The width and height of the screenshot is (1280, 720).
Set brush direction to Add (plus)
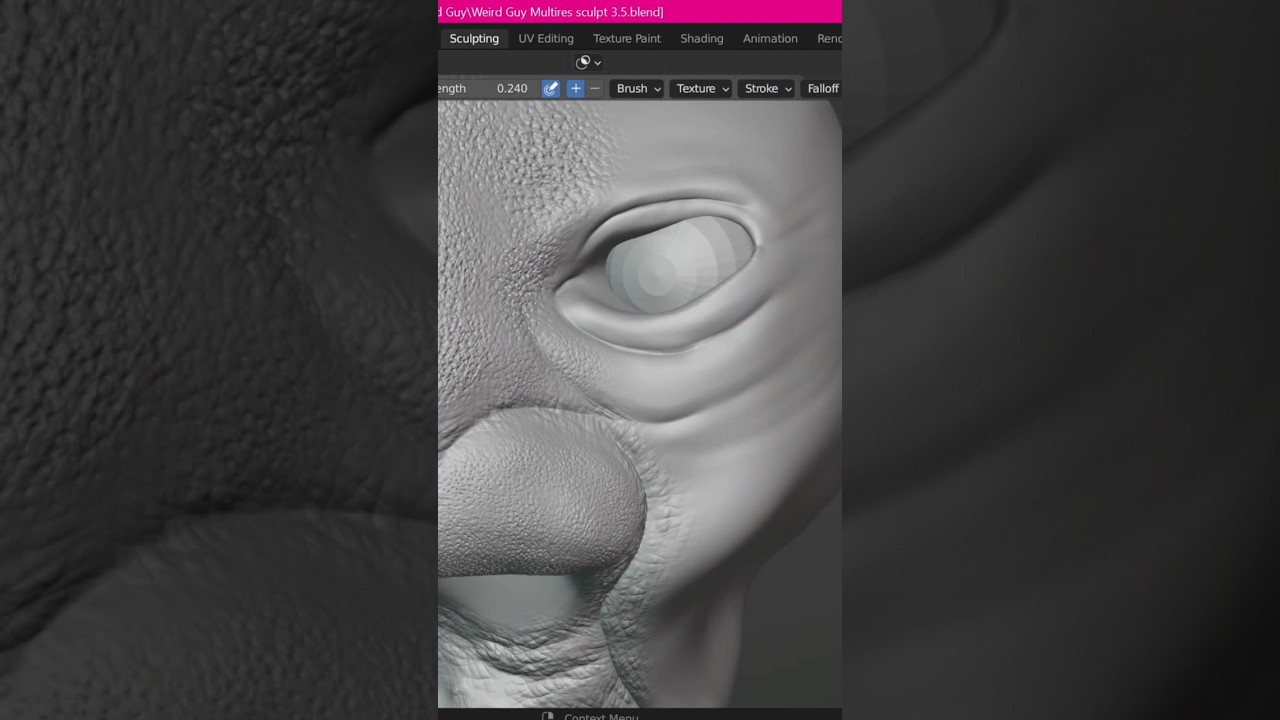click(576, 88)
